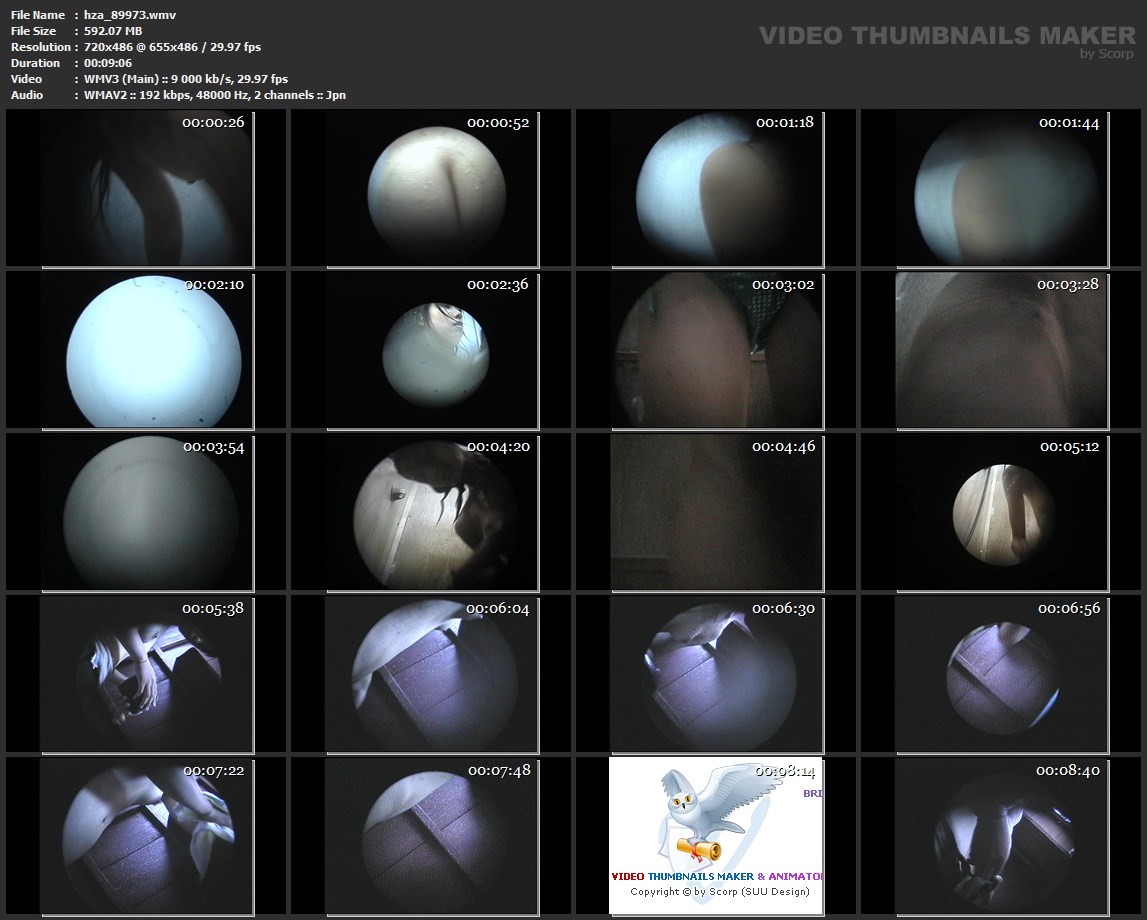
Task: Click the thumbnail stamped 00:05:38
Action: (146, 674)
